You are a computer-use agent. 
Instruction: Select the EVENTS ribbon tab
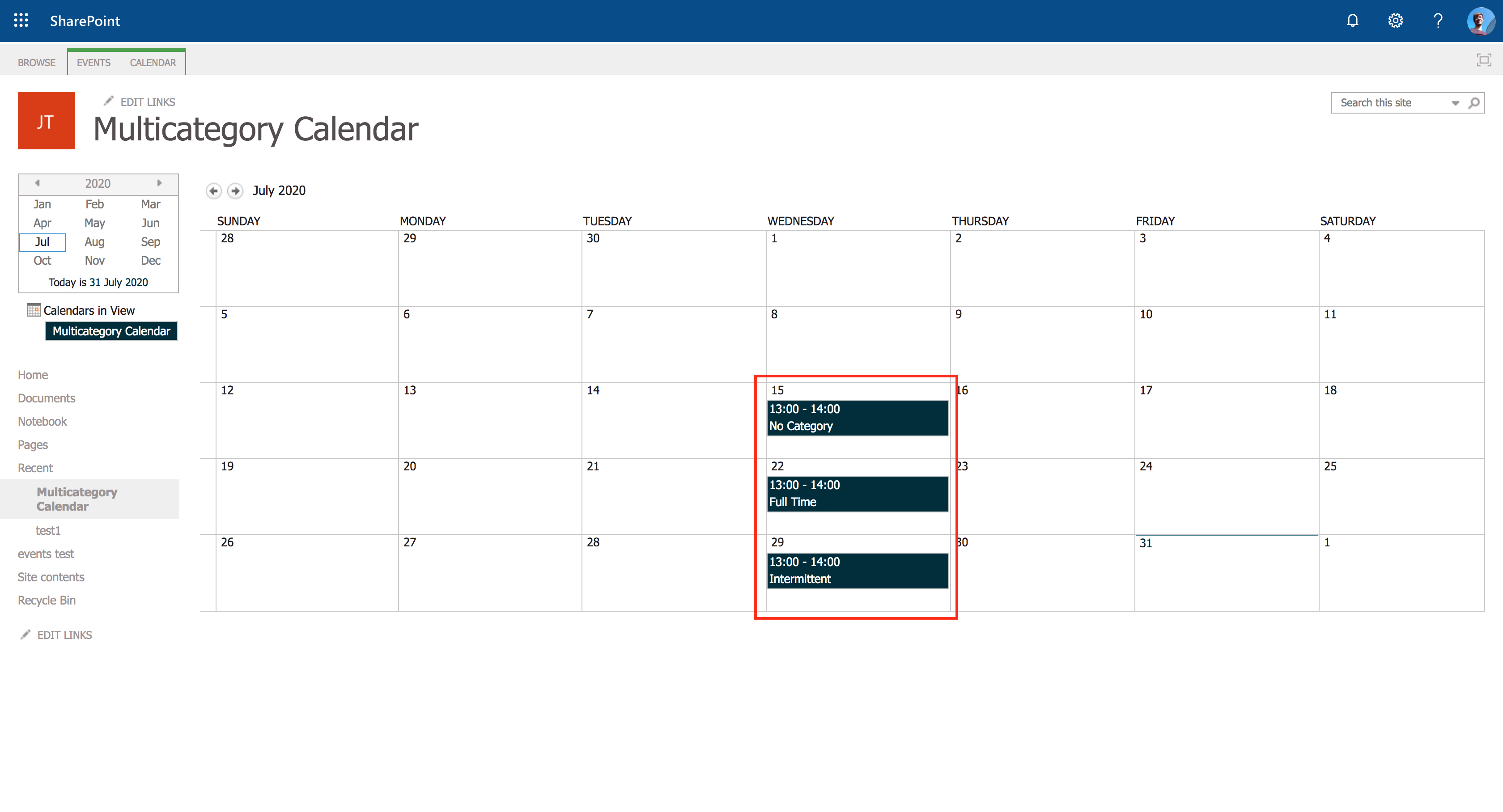pyautogui.click(x=93, y=62)
